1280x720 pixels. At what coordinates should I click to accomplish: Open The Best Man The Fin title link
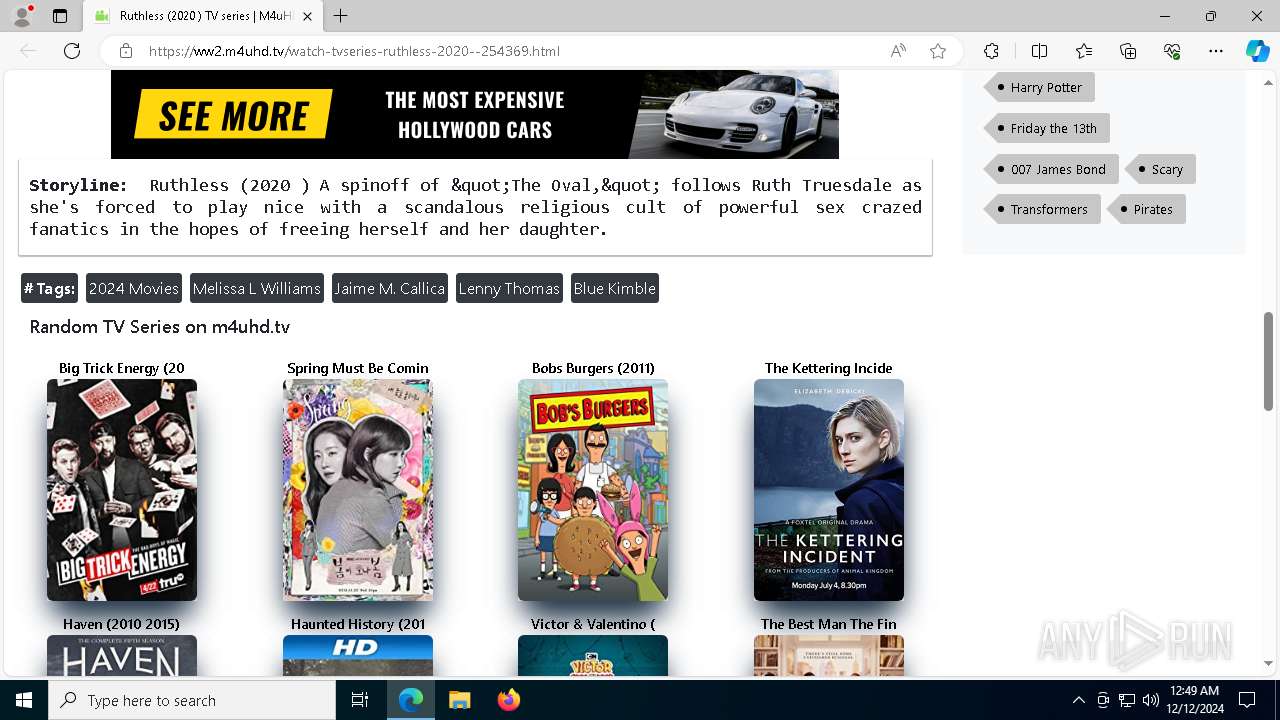point(829,624)
